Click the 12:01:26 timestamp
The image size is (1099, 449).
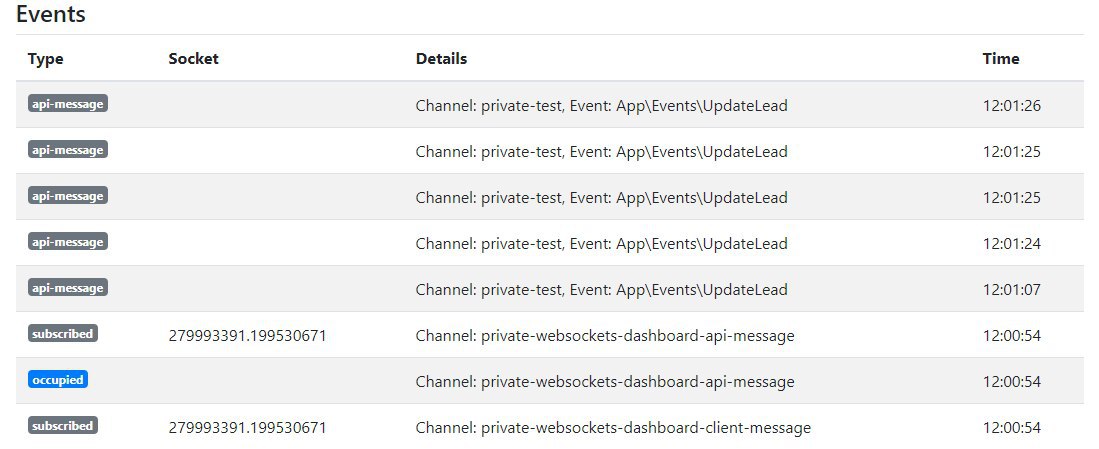point(1012,106)
